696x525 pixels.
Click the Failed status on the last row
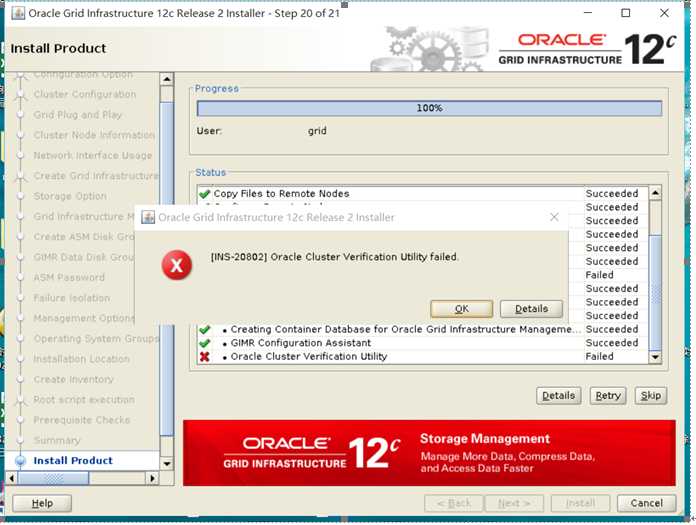(x=599, y=356)
